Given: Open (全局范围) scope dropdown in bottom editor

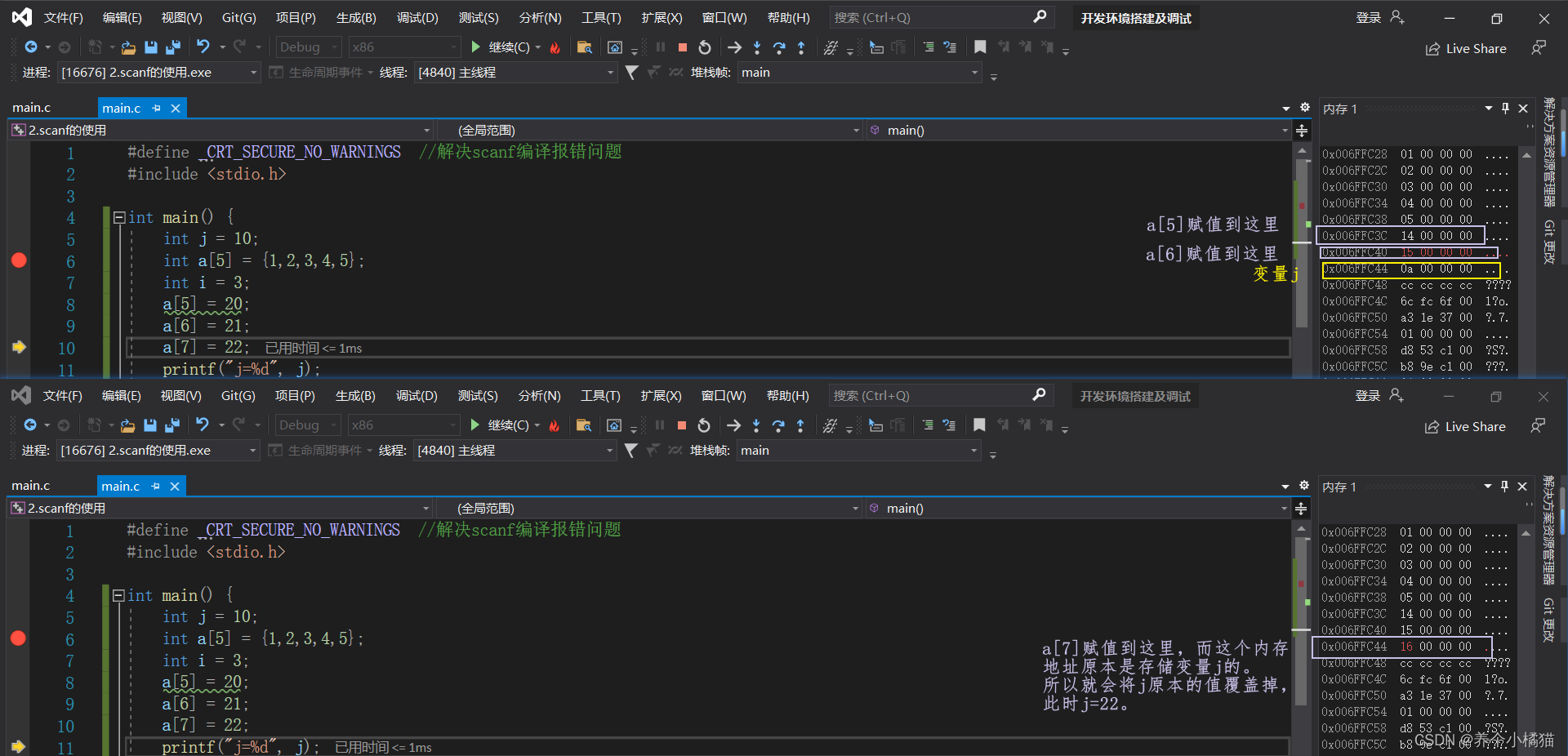Looking at the screenshot, I should pos(649,509).
